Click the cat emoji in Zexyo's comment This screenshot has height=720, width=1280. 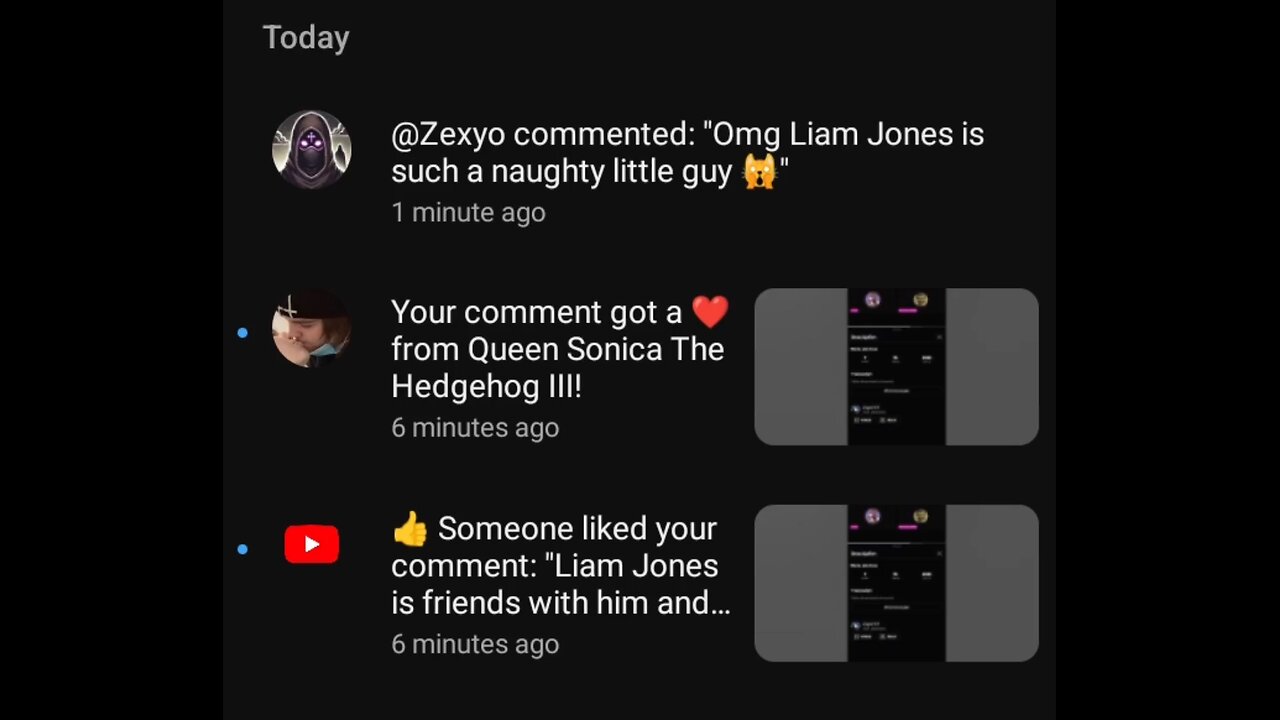(759, 172)
